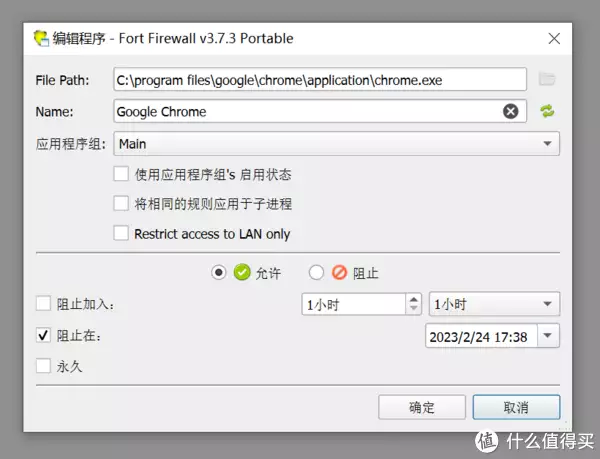Uncheck the 阻止在 checkbox
This screenshot has width=600, height=459.
click(x=43, y=335)
